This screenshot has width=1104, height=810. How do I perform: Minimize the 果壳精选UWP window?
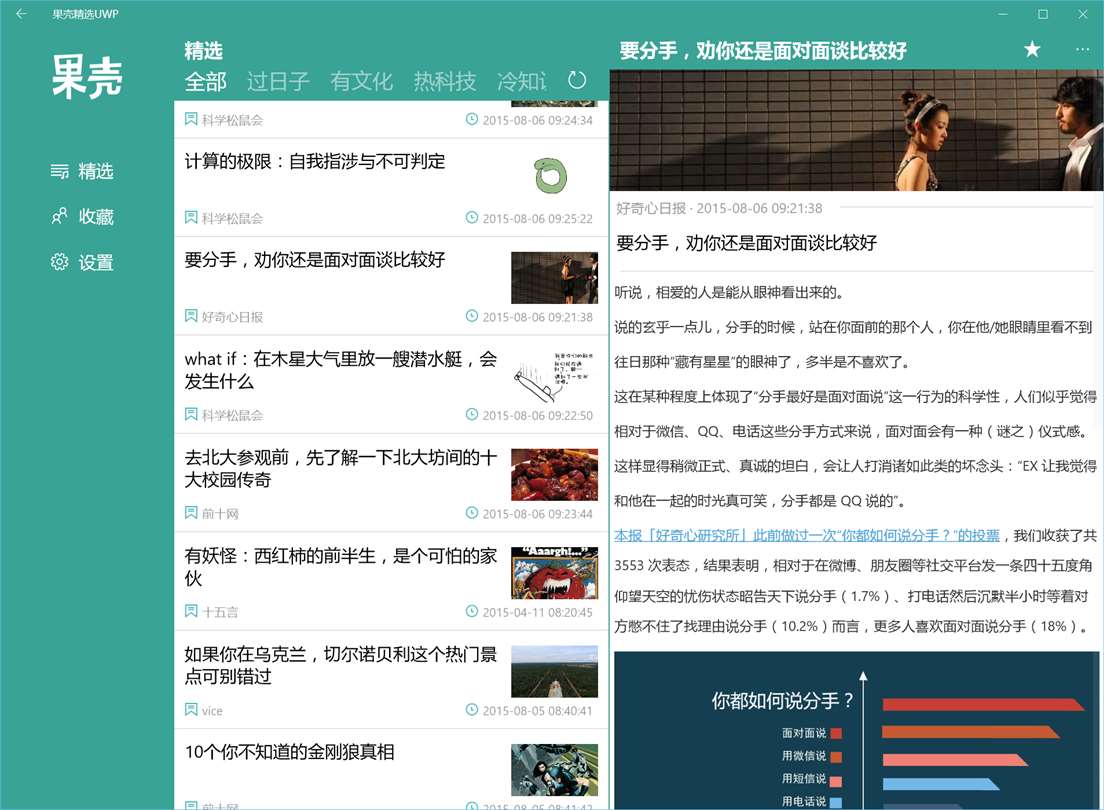[1003, 13]
